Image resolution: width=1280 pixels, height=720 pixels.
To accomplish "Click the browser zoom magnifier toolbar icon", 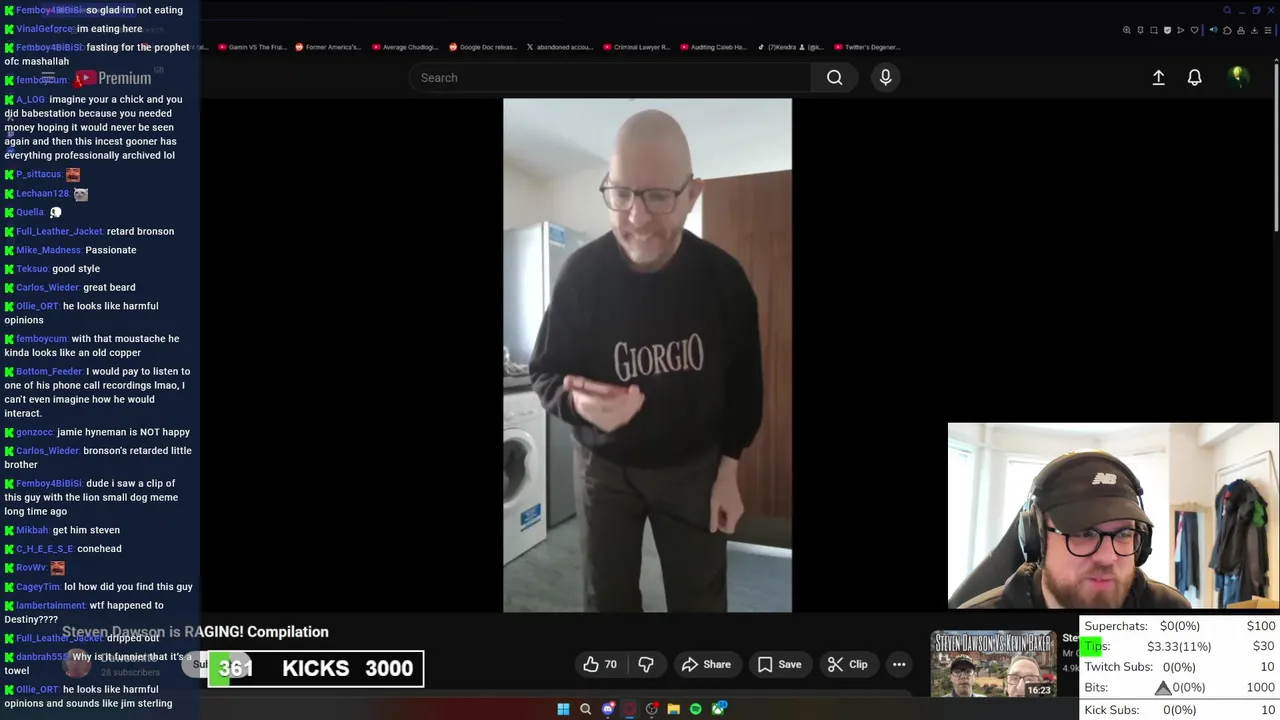I will click(1127, 30).
